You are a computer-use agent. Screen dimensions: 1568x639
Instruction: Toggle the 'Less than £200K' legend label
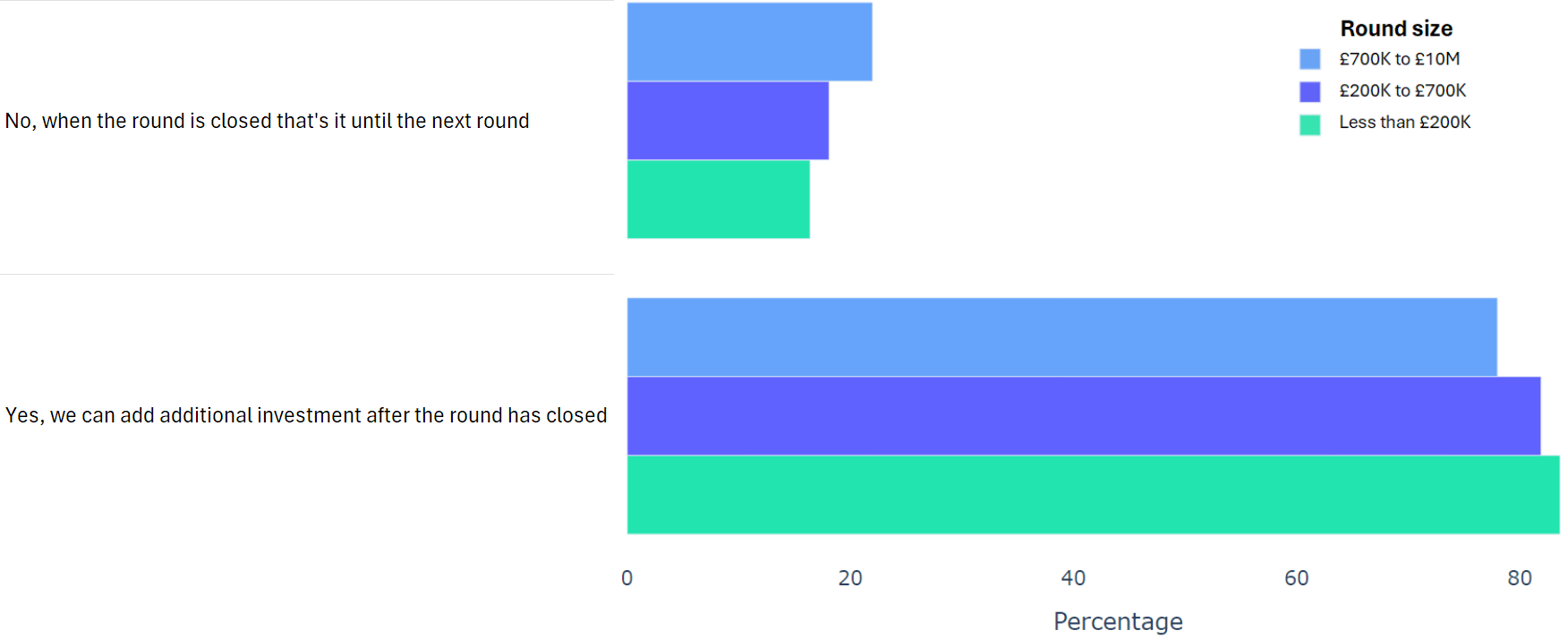pos(1404,123)
